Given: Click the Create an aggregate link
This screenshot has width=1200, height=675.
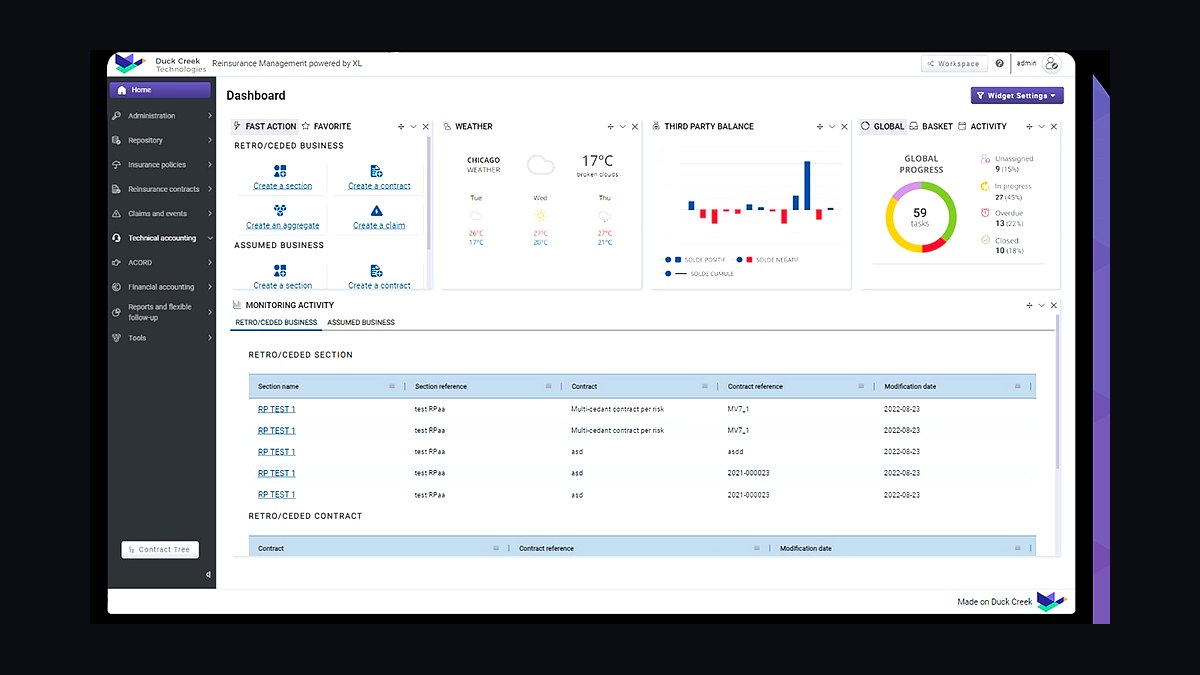Looking at the screenshot, I should [281, 226].
